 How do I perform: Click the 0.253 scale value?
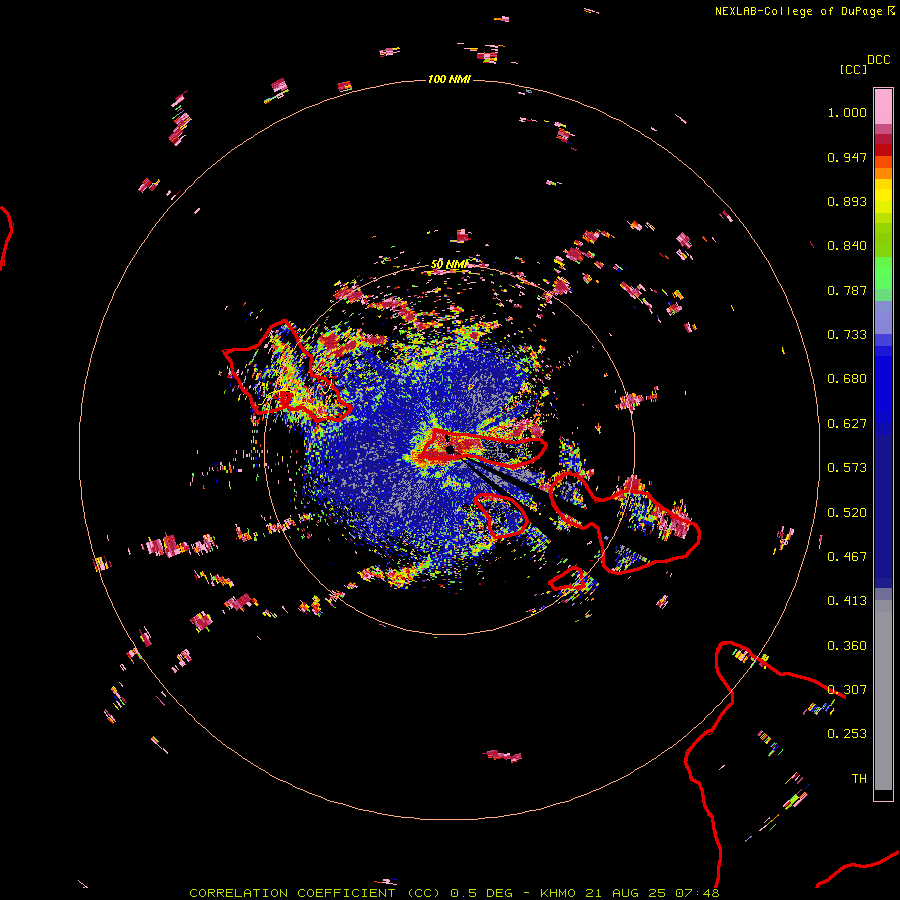point(847,734)
